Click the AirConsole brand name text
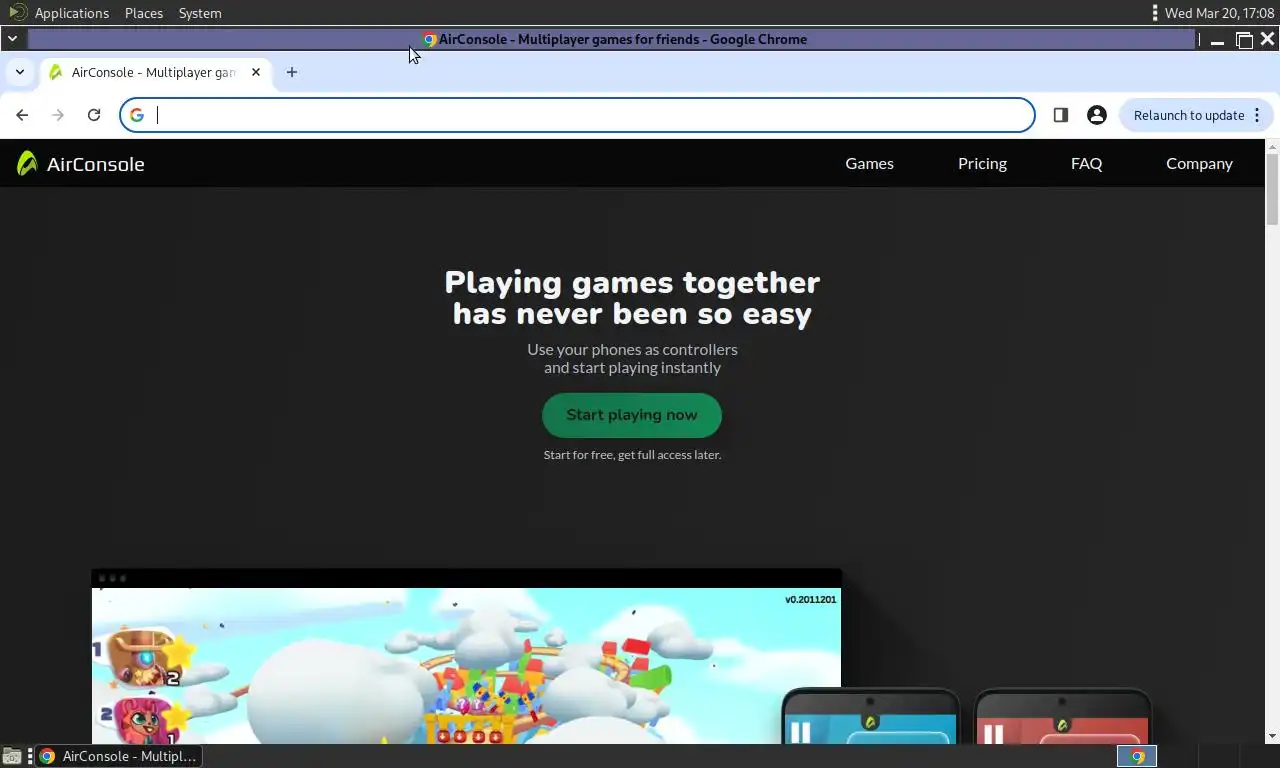 point(95,164)
